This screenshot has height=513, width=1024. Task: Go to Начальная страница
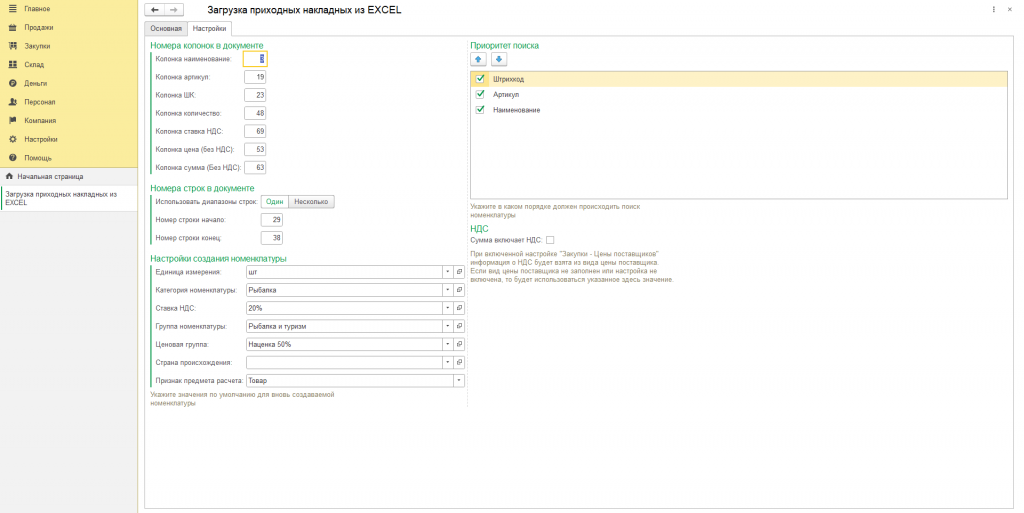tap(50, 176)
